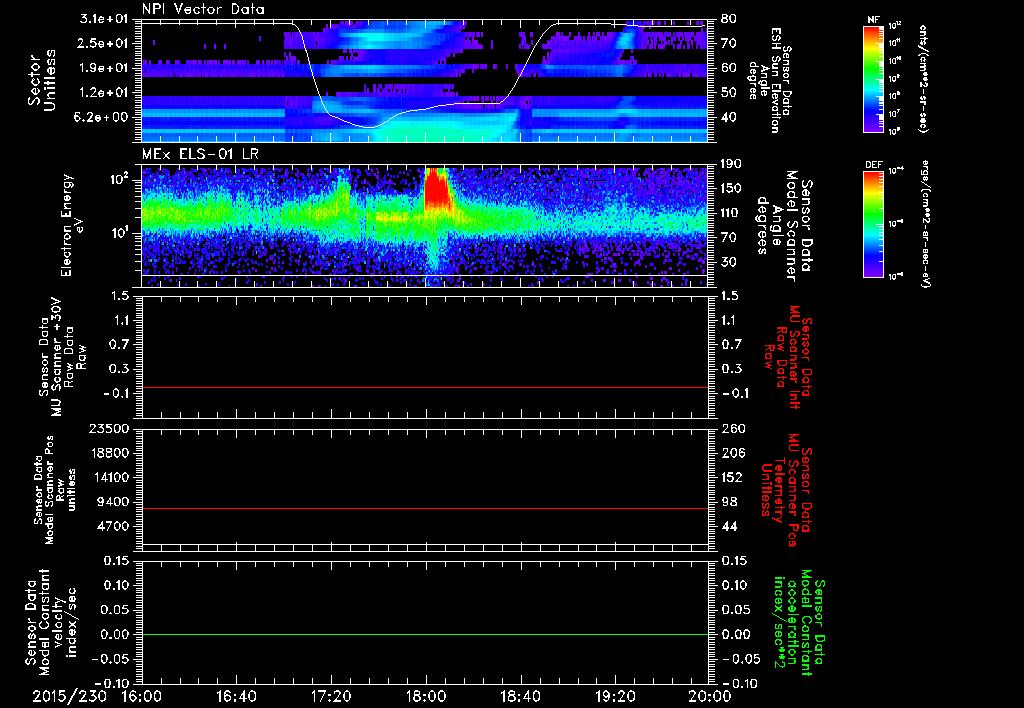Click the "50" sun elevation tick label
Viewport: 1024px width, 708px height.
click(x=729, y=93)
